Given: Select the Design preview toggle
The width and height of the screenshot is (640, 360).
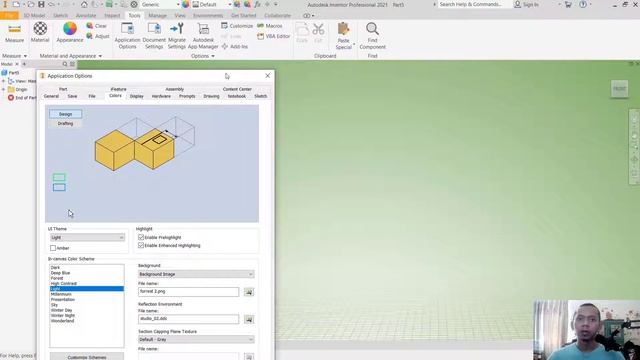Looking at the screenshot, I should [65, 114].
